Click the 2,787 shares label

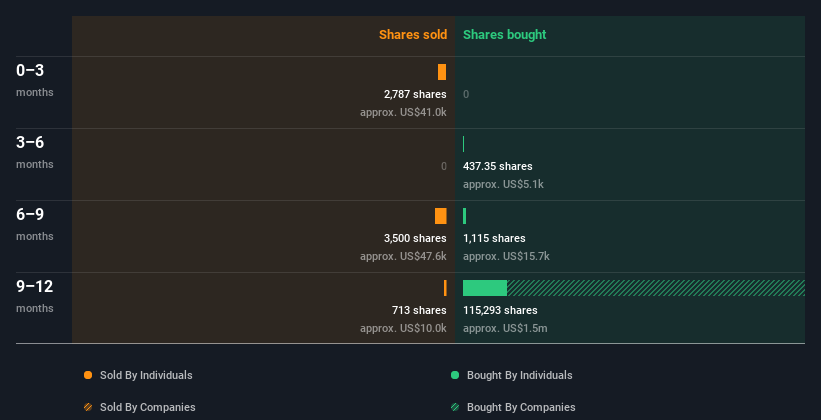pyautogui.click(x=415, y=94)
